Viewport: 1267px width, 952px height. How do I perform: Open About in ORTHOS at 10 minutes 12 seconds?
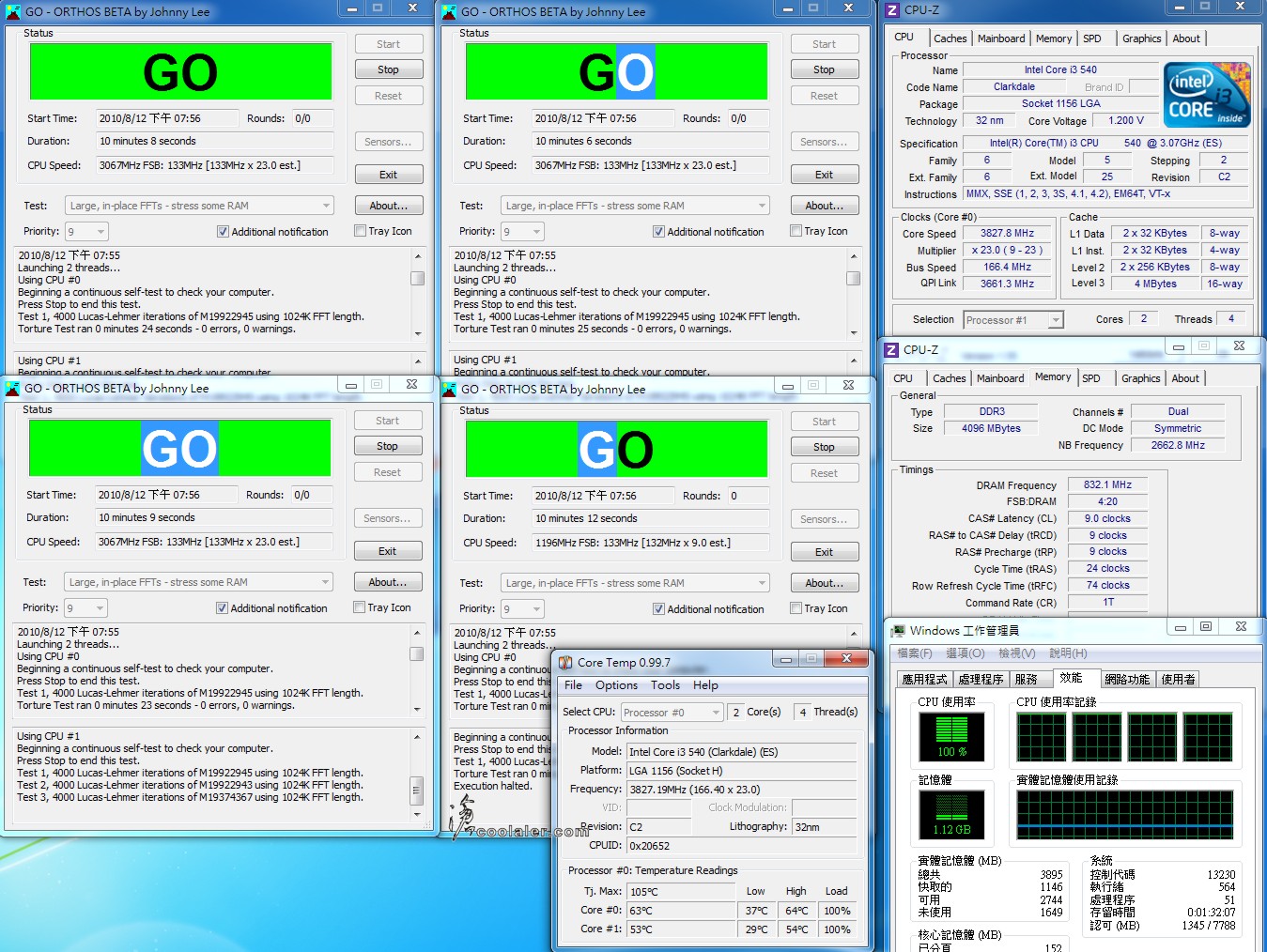click(x=824, y=583)
